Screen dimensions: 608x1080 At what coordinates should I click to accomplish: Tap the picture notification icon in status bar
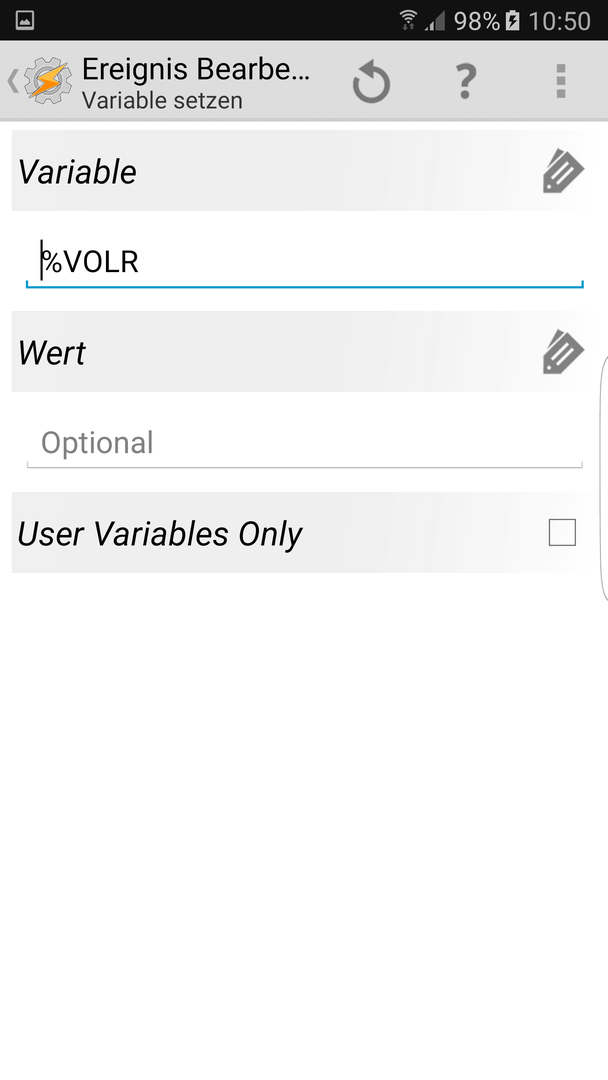[25, 21]
